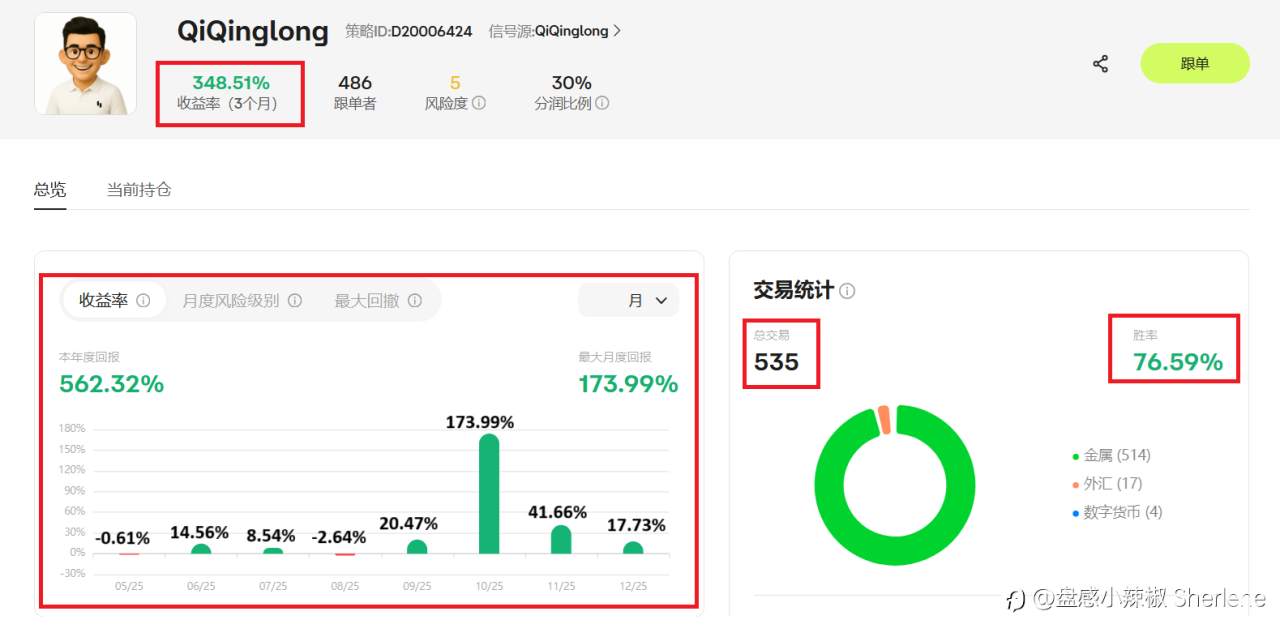Click the 08/25 axis label
This screenshot has height=637, width=1280.
click(x=345, y=585)
